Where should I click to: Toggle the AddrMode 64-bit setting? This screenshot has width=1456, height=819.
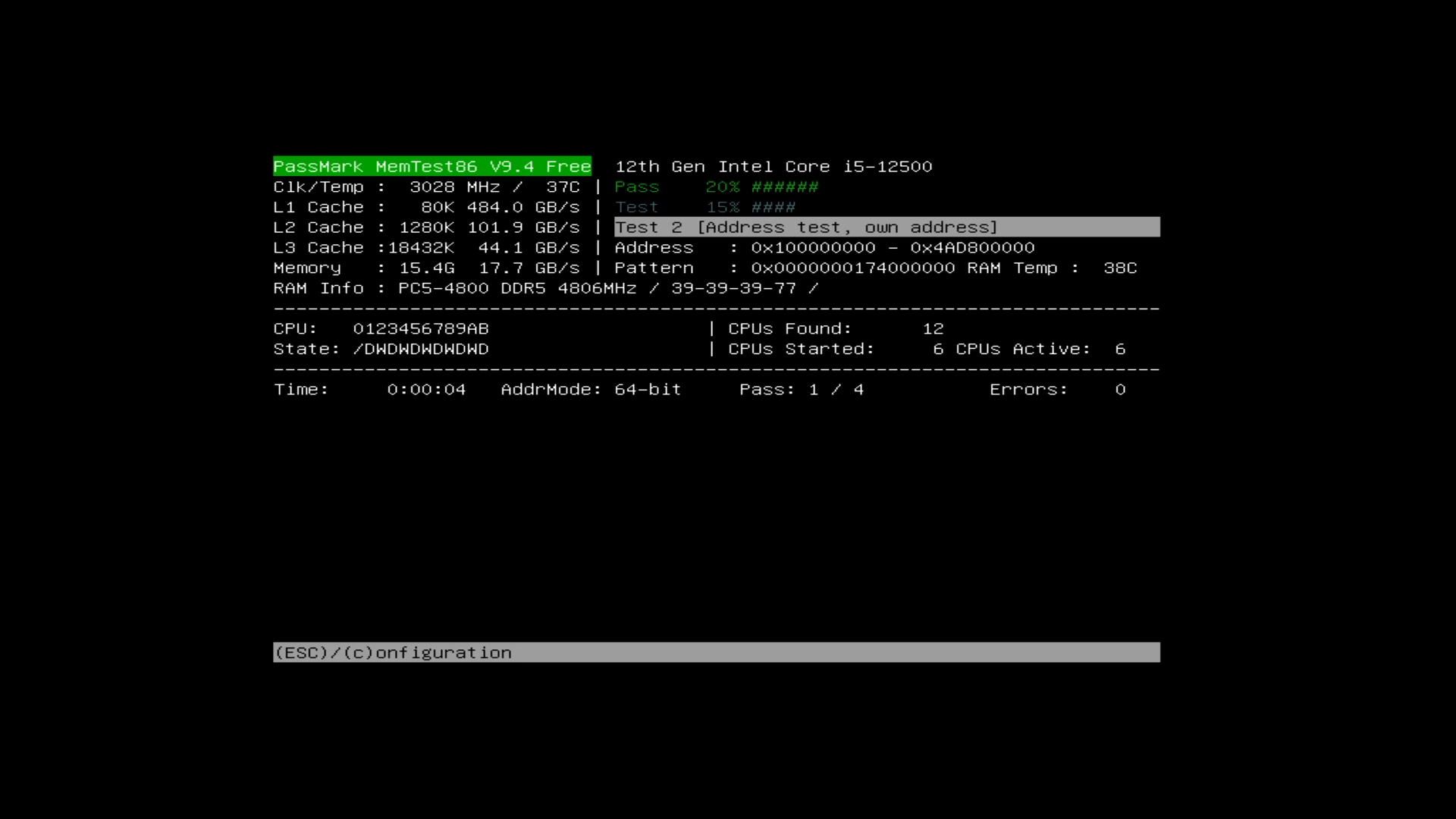pos(589,389)
